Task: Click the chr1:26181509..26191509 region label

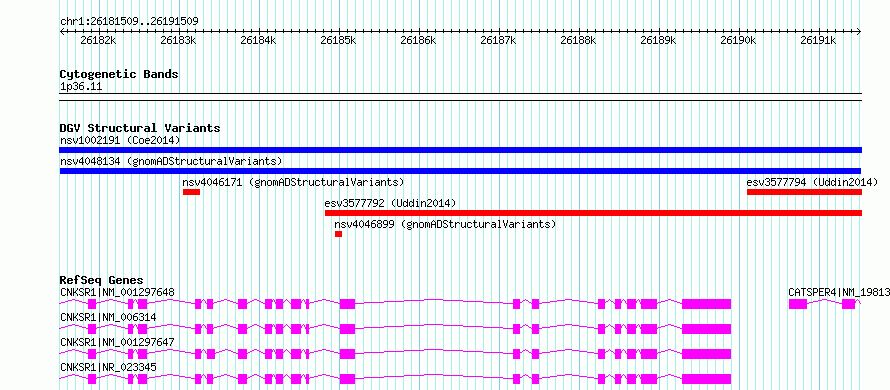Action: [x=129, y=21]
